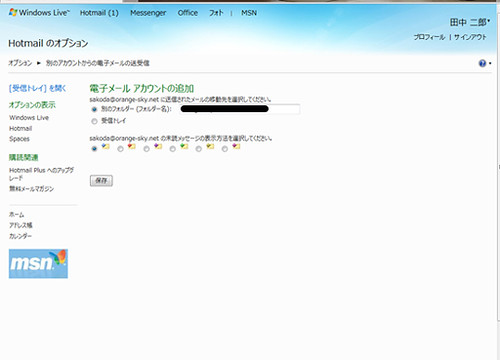500x360 pixels.
Task: Select radio button for blue envelope
Action: click(94, 149)
